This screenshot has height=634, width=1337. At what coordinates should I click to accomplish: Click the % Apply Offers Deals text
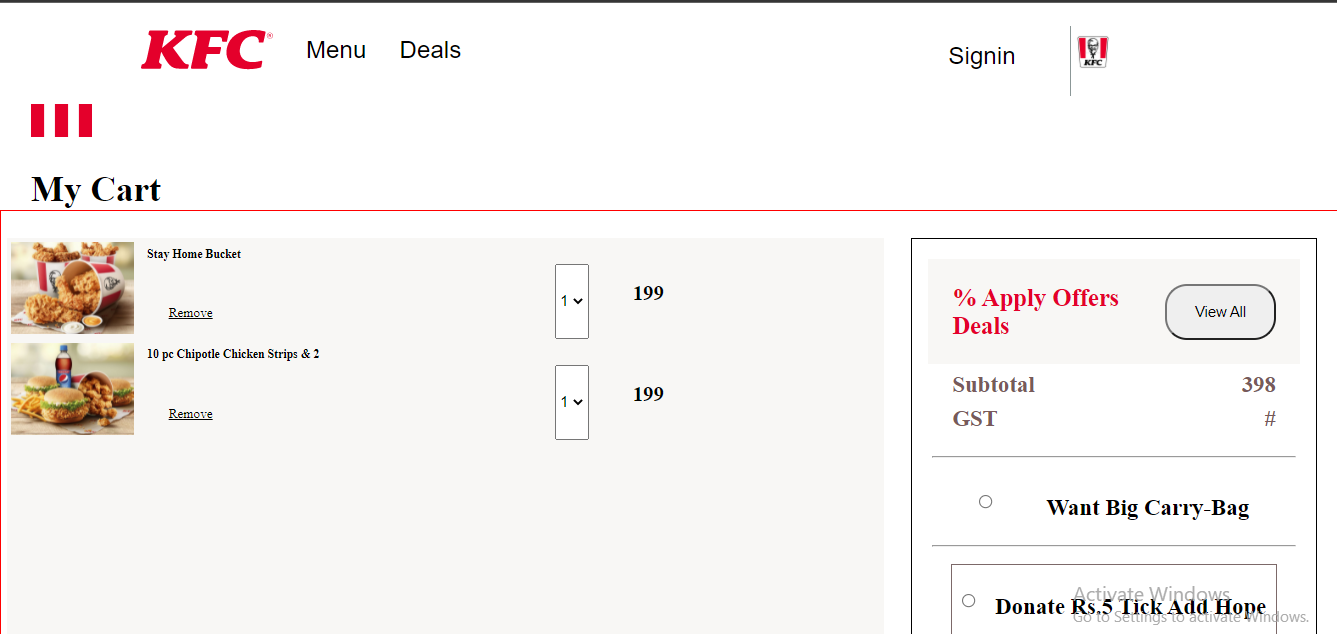click(x=1035, y=312)
